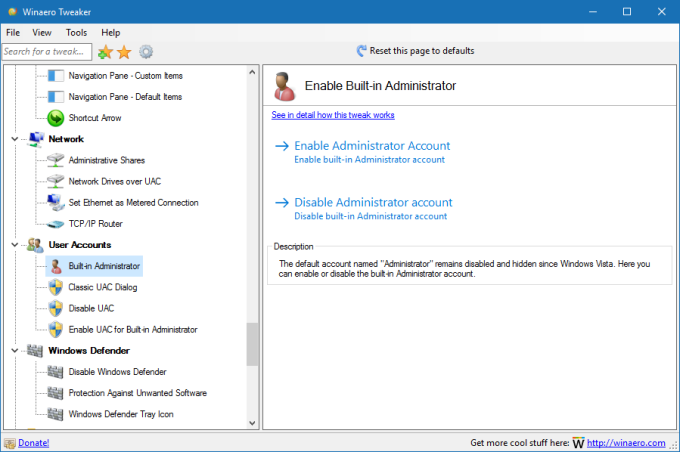The width and height of the screenshot is (680, 452).
Task: Click Reset this page to defaults
Action: click(x=422, y=51)
